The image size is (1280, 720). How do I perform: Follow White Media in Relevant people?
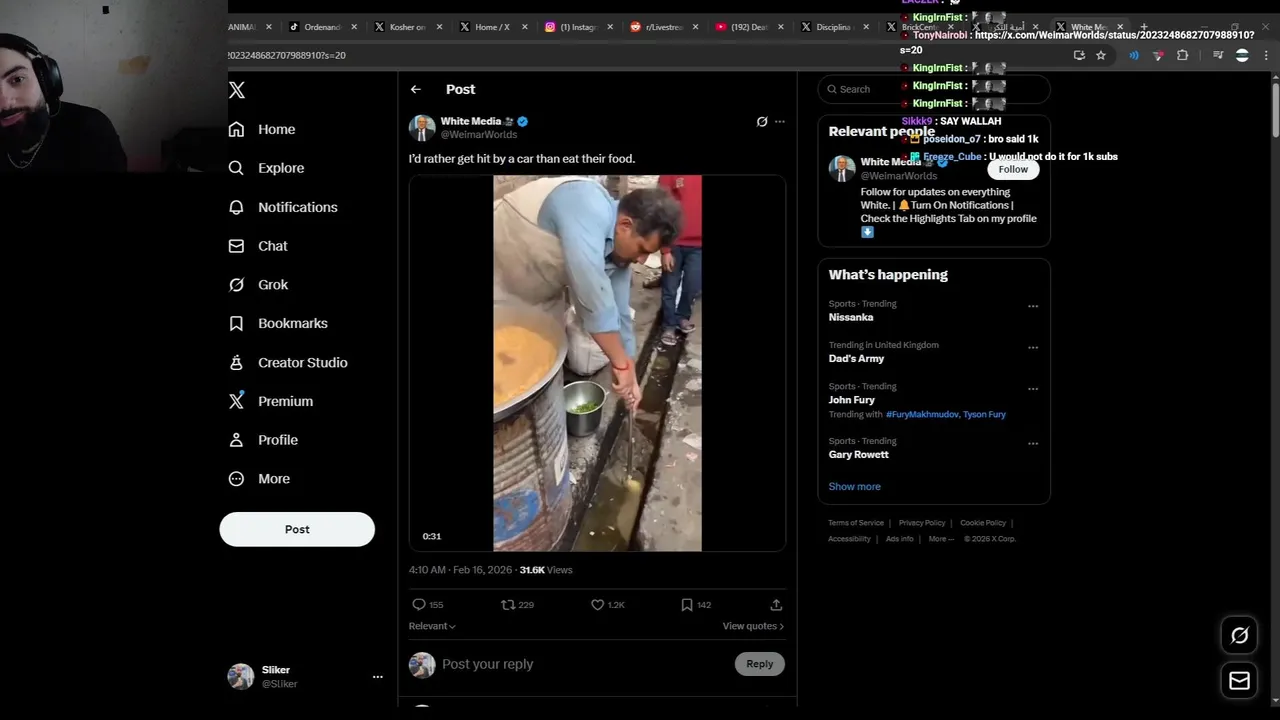1013,170
